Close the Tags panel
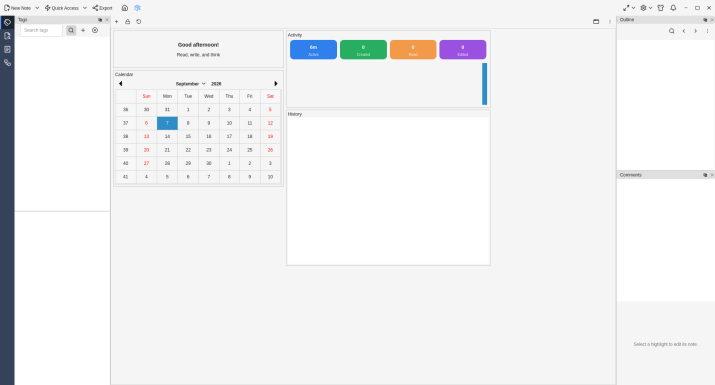 click(x=107, y=20)
